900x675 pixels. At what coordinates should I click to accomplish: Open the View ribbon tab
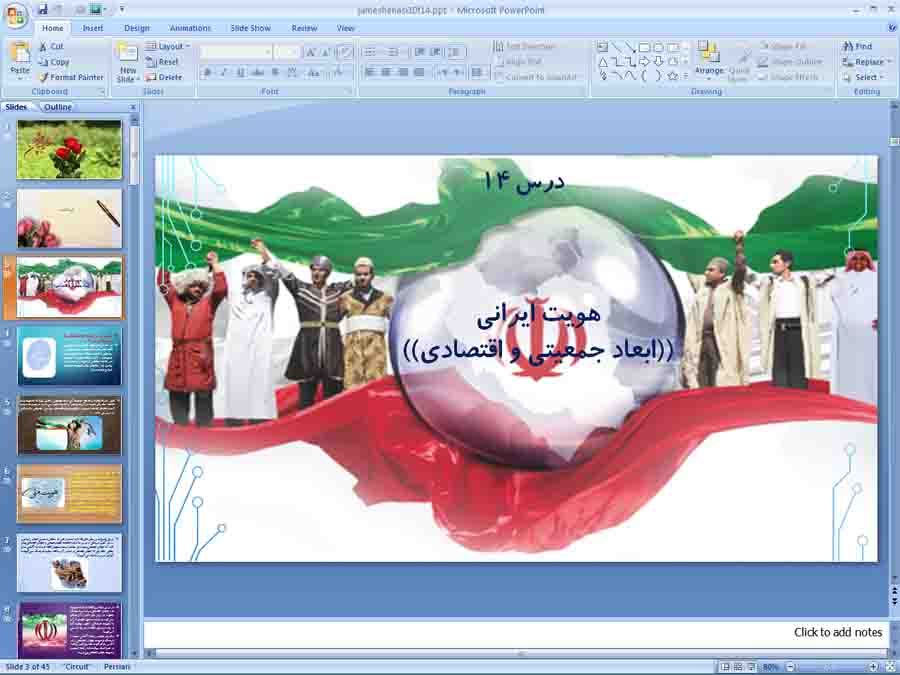(346, 28)
